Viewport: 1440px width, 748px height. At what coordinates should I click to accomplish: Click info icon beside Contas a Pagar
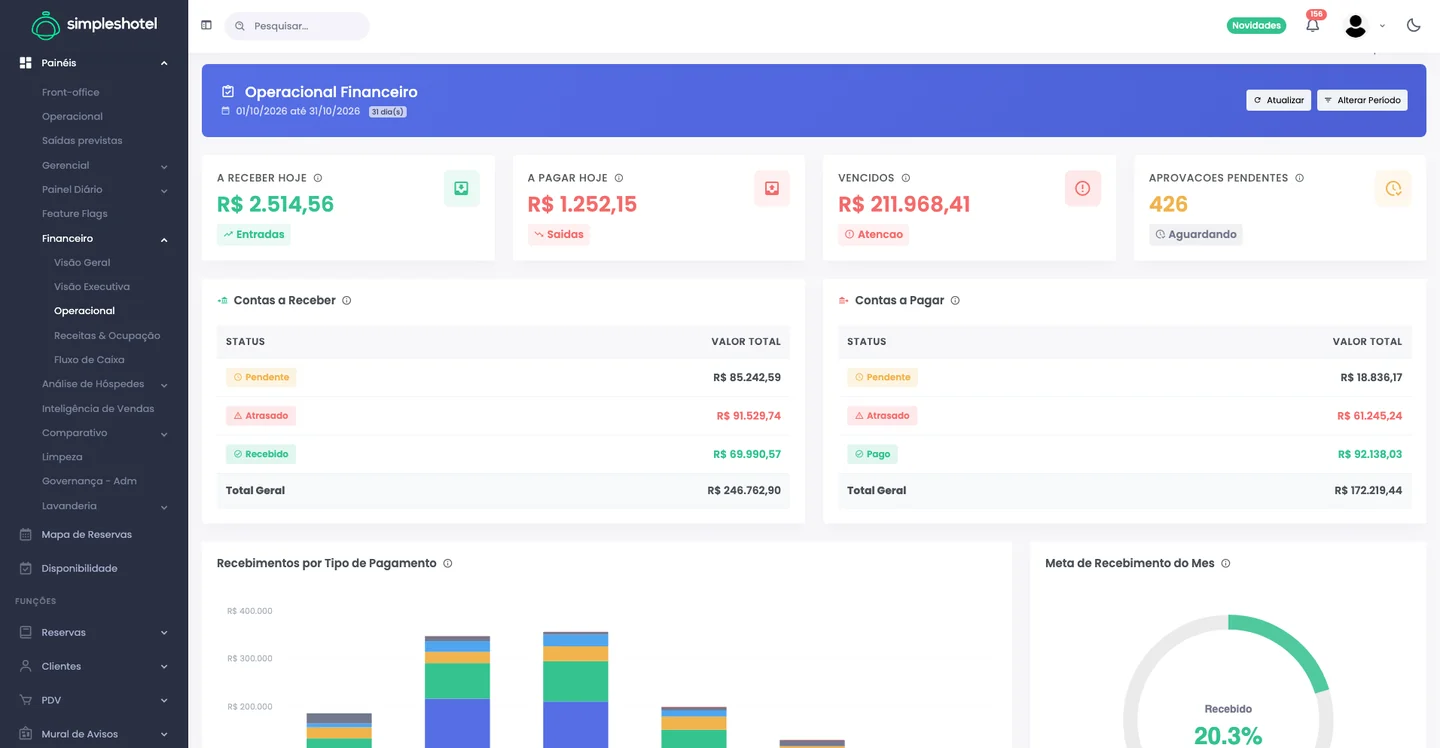[955, 300]
